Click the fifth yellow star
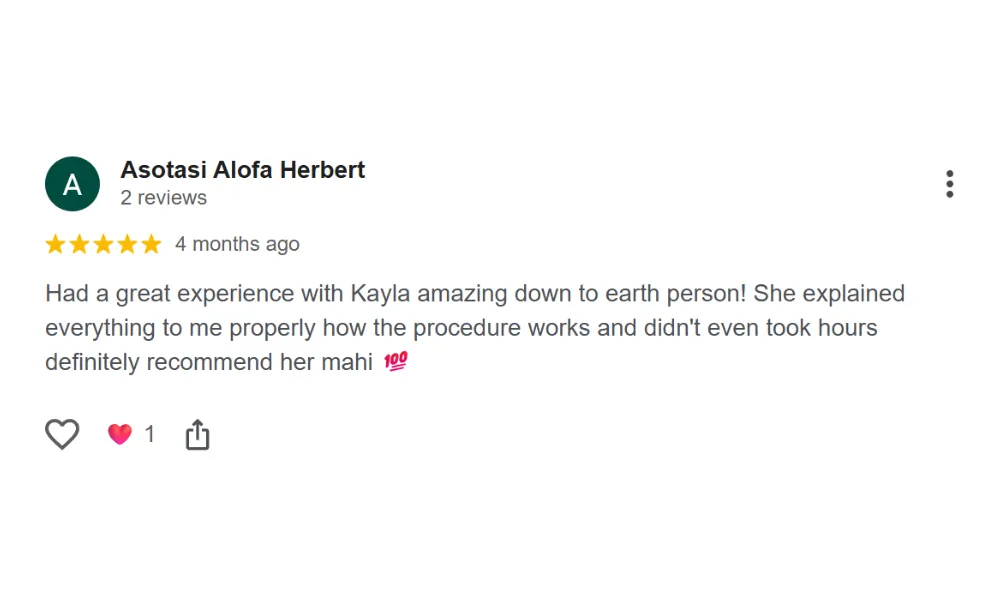 click(x=151, y=244)
